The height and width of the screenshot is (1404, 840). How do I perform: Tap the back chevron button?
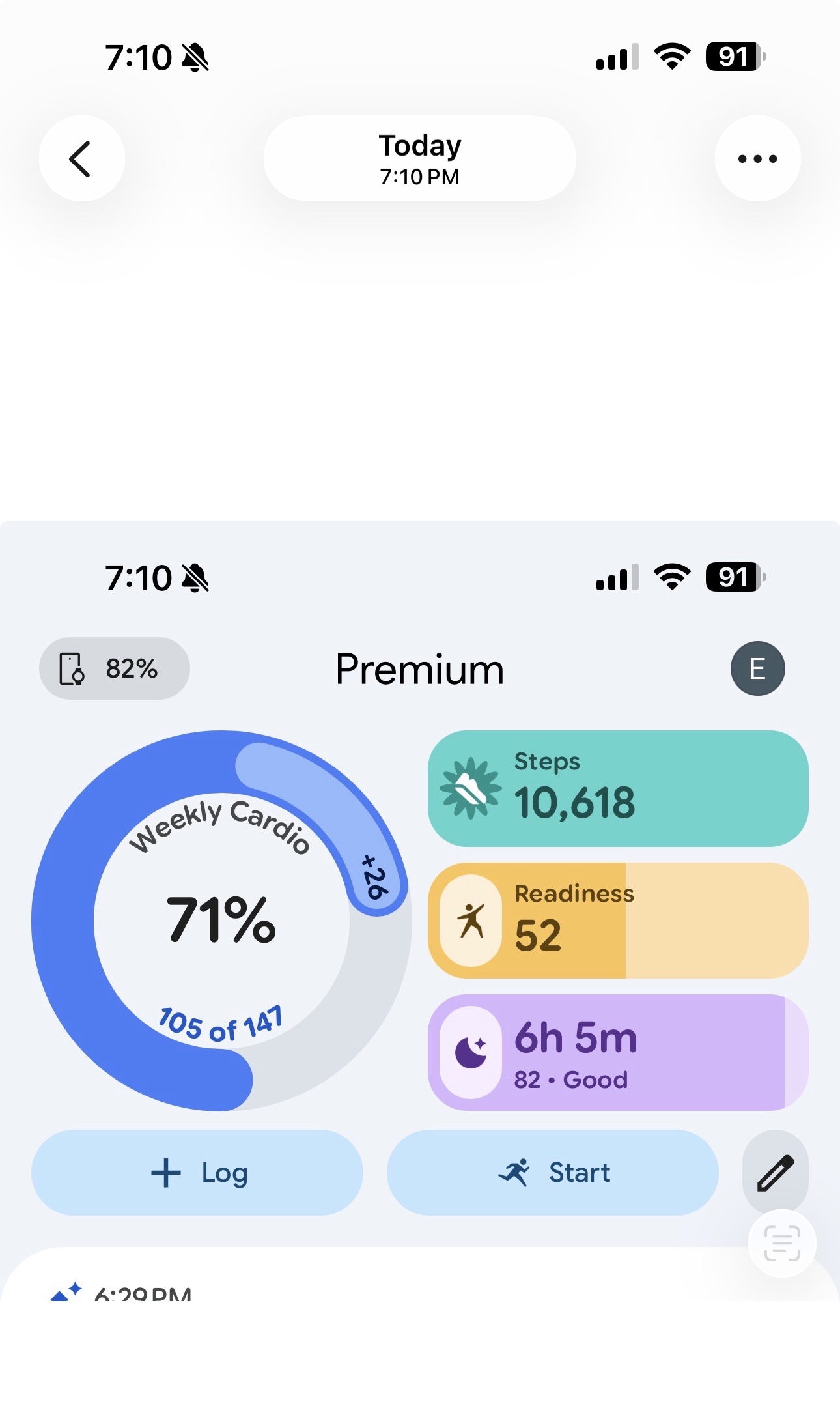(81, 158)
